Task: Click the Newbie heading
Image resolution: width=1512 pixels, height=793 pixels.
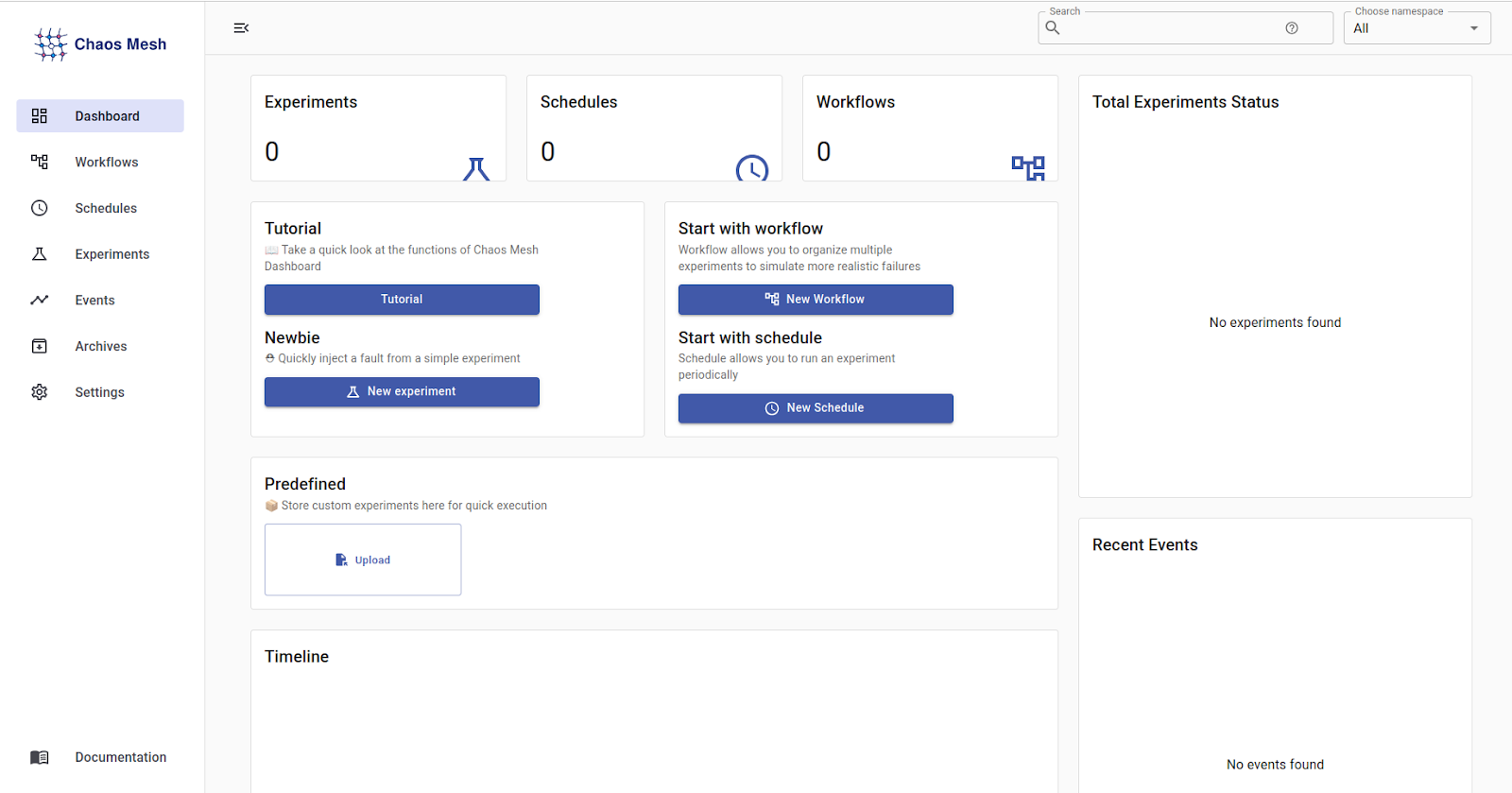Action: tap(292, 337)
